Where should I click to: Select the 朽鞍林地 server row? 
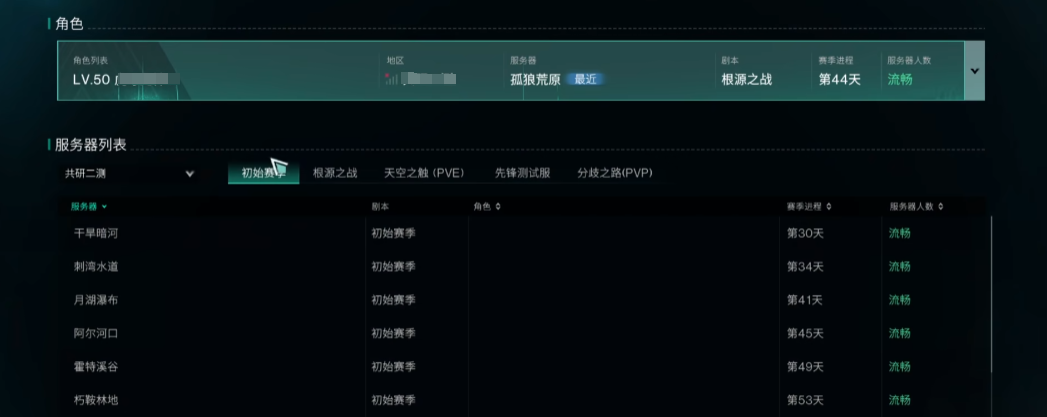click(96, 400)
